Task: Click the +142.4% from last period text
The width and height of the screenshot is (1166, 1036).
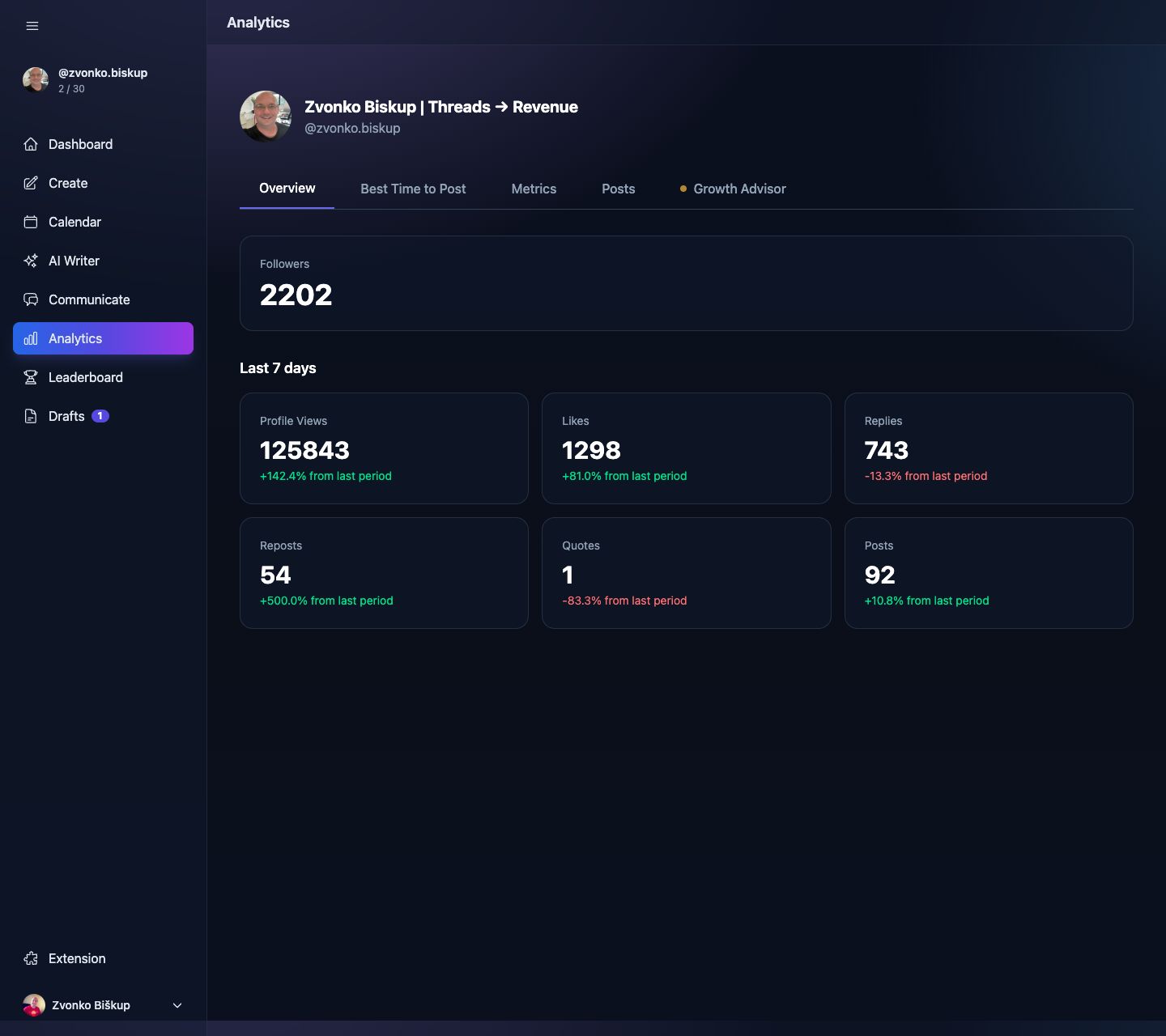Action: tap(326, 476)
